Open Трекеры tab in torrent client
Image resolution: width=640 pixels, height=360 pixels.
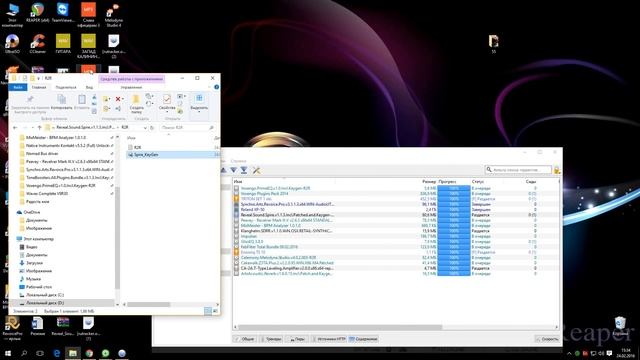pos(271,339)
